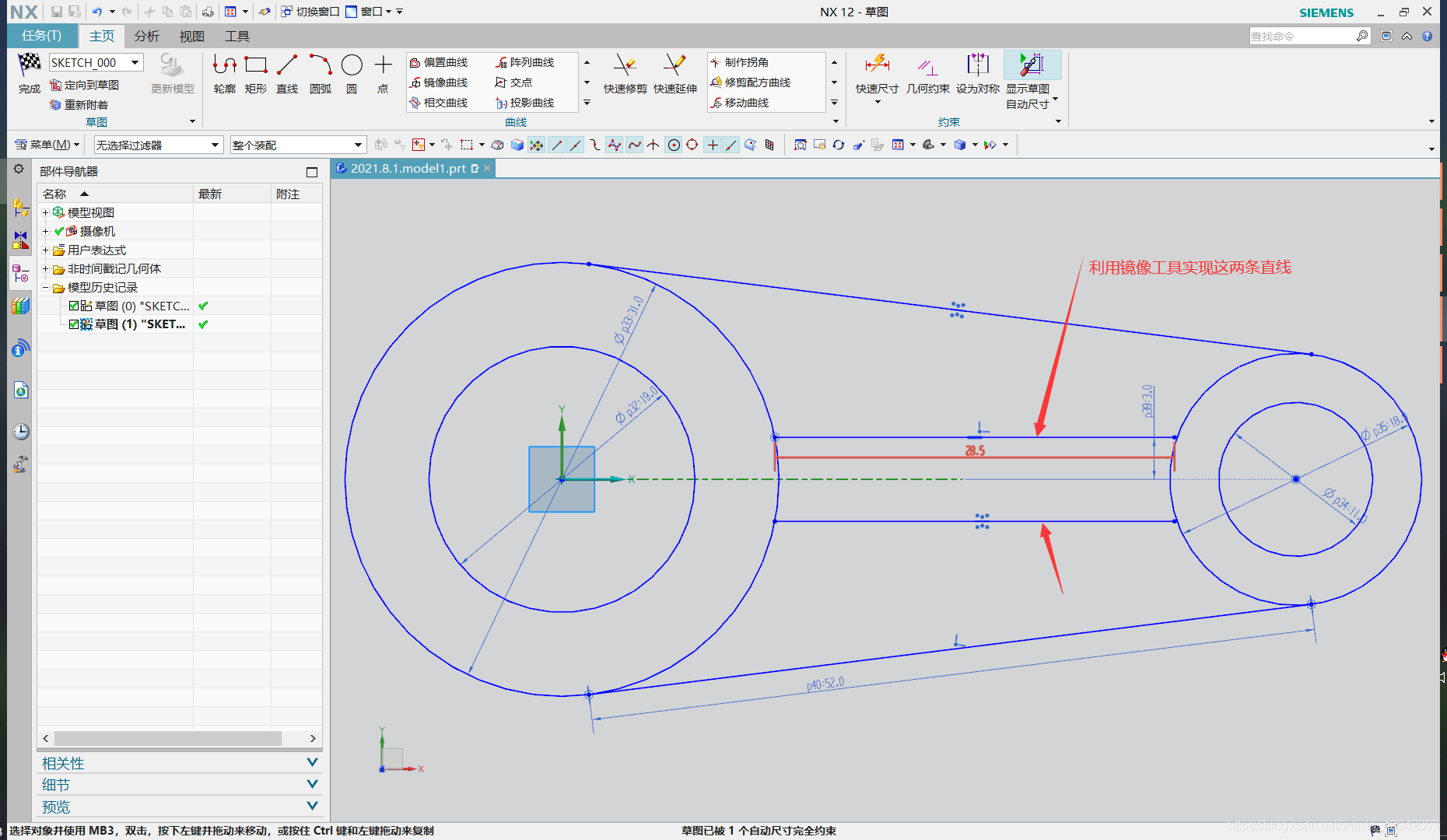Switch to the 视图 ribbon tab
Viewport: 1447px width, 840px height.
tap(191, 36)
